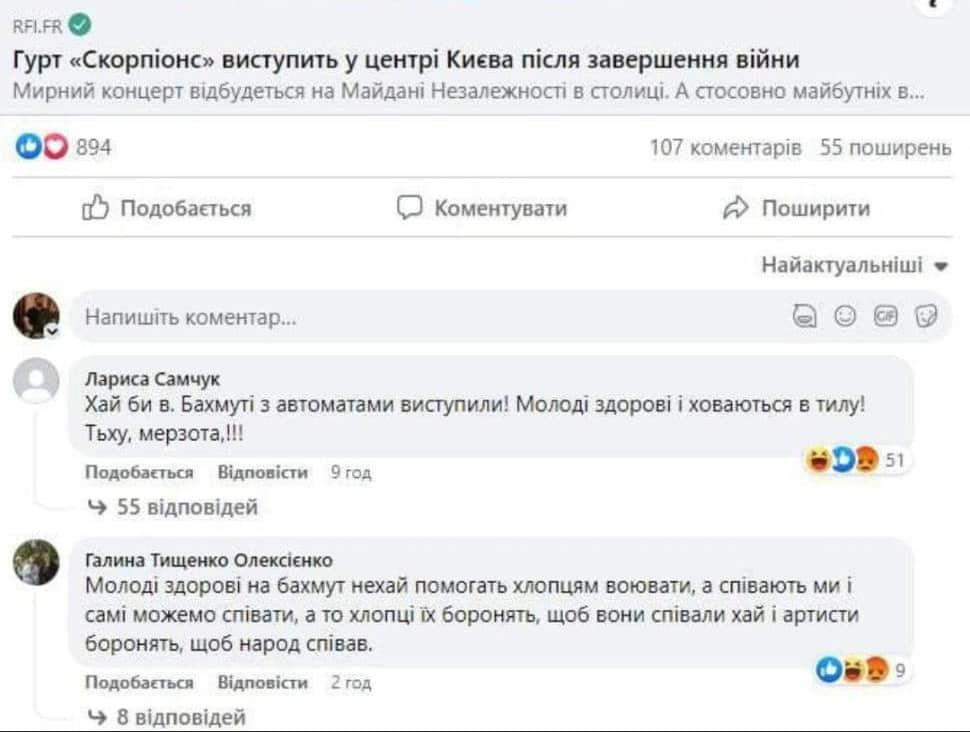Like Лариса Самчук's comment via Подобається
Viewport: 970px width, 732px height.
139,473
